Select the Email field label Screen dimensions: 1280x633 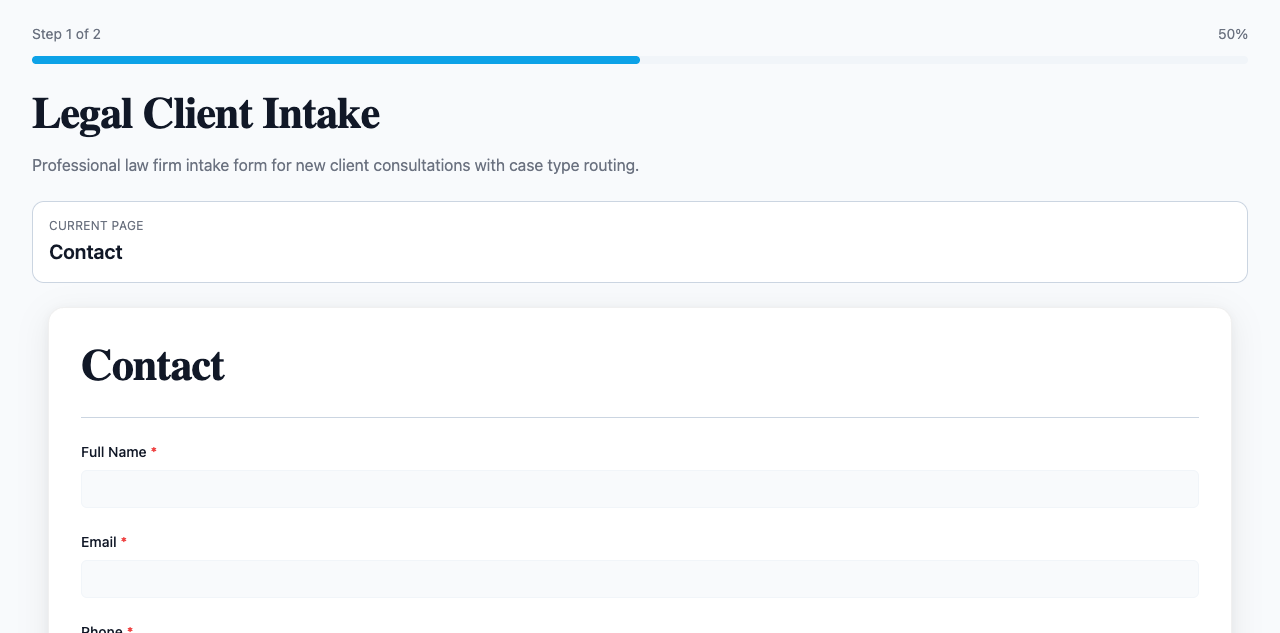click(99, 542)
